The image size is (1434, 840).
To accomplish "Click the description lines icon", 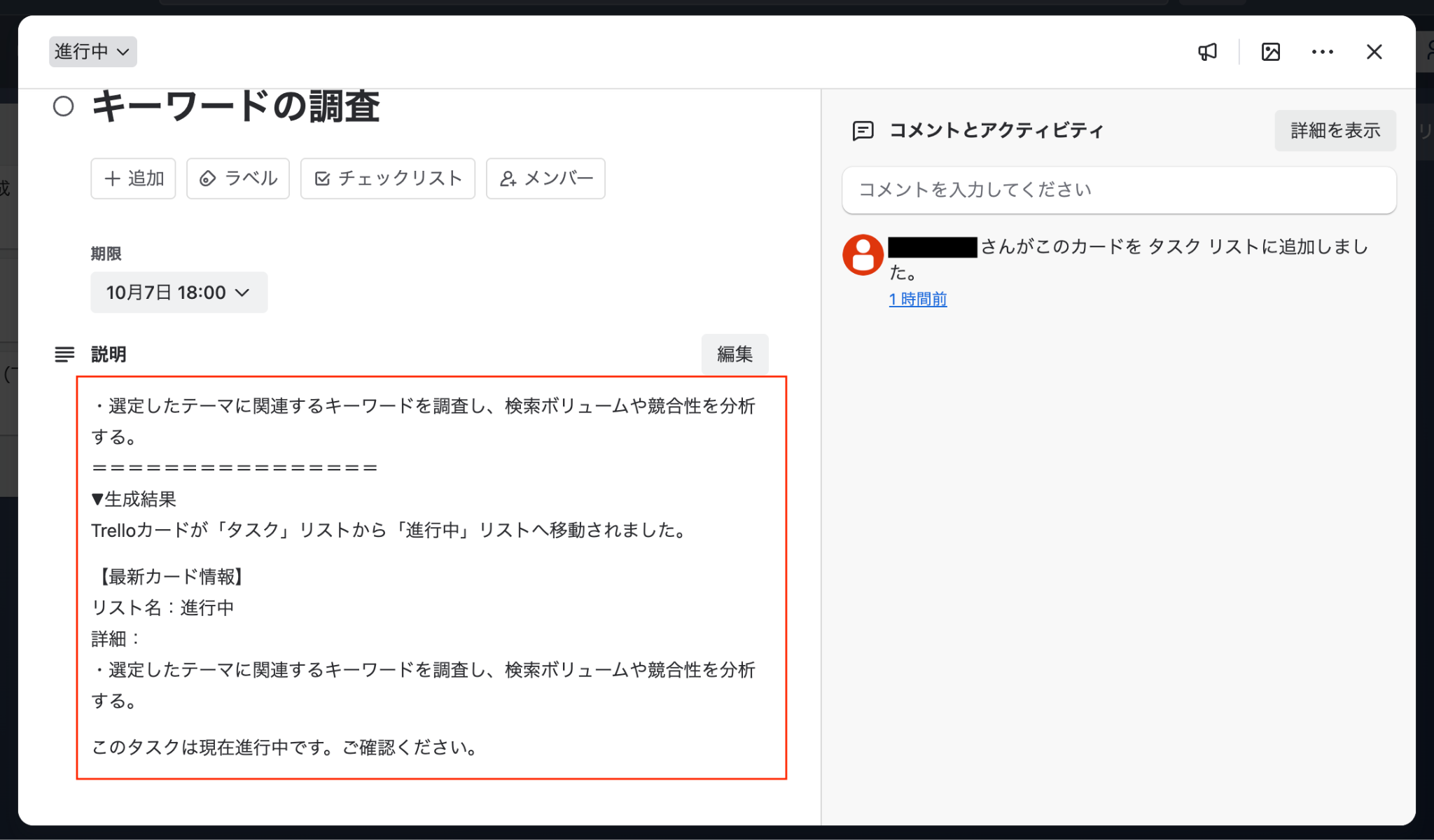I will click(64, 355).
